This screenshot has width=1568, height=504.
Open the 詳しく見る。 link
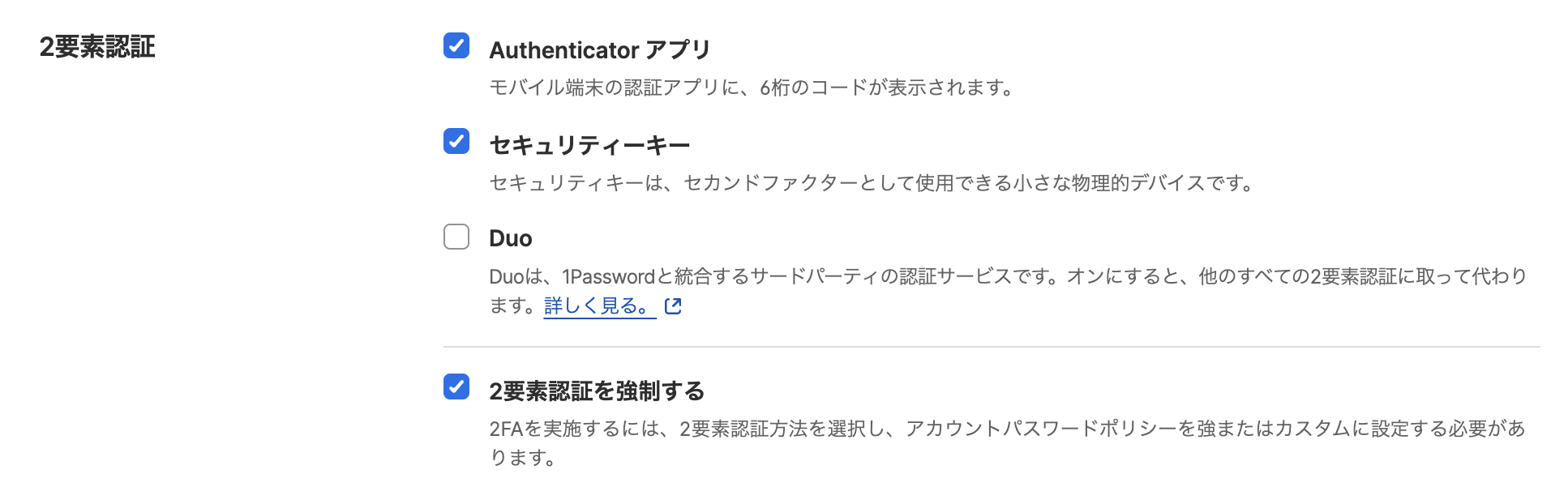[x=598, y=307]
